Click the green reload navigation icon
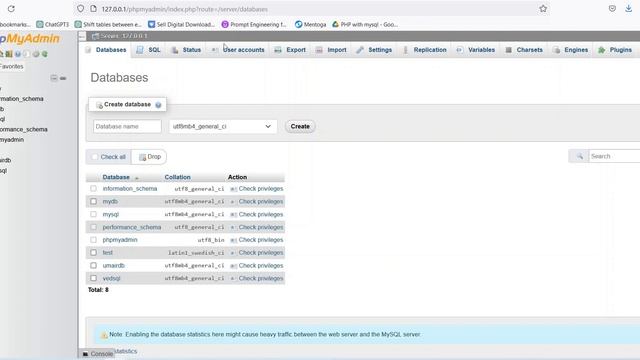This screenshot has height=360, width=640. click(x=44, y=54)
